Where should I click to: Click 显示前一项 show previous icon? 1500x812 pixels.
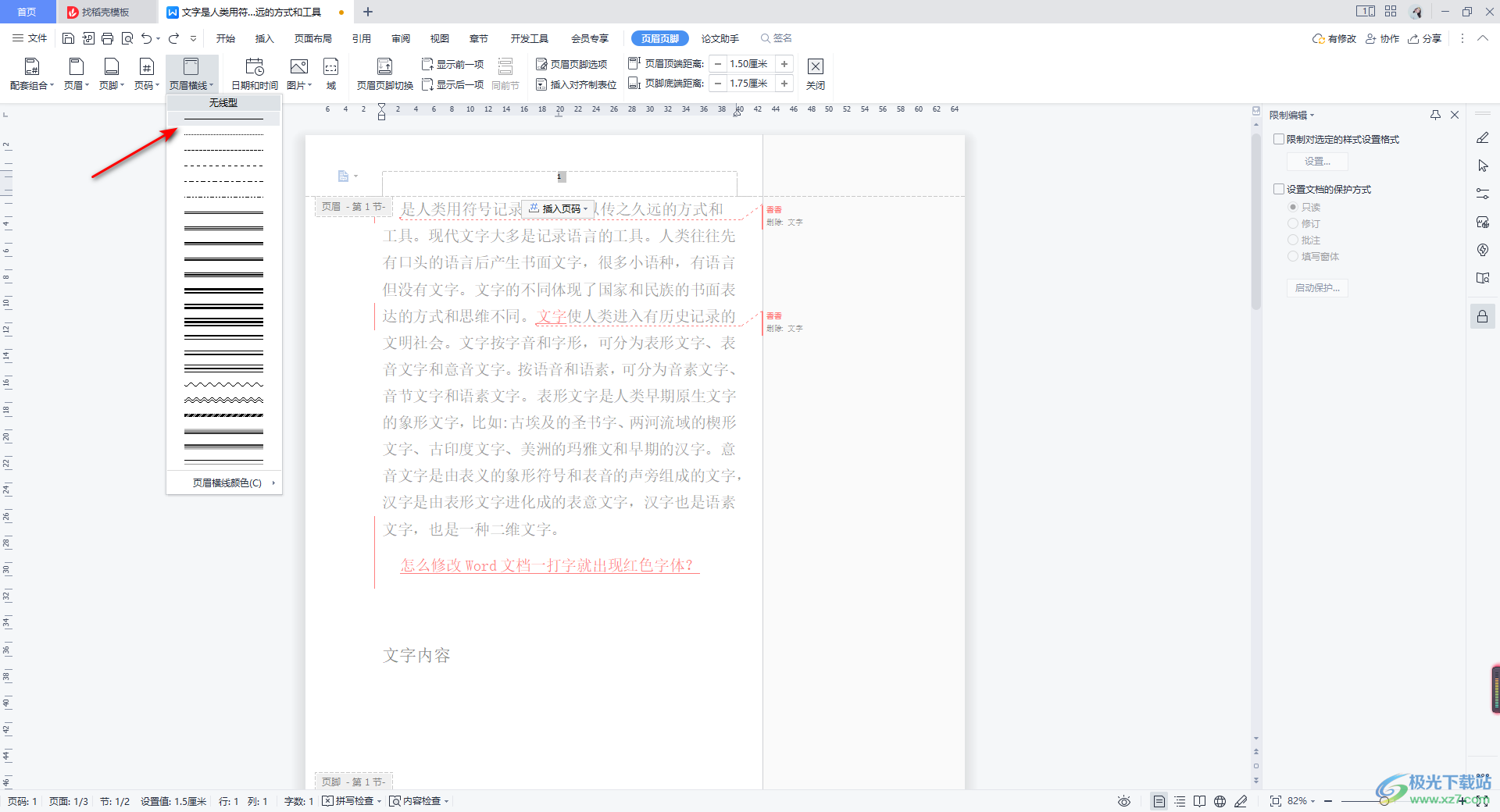(x=452, y=64)
